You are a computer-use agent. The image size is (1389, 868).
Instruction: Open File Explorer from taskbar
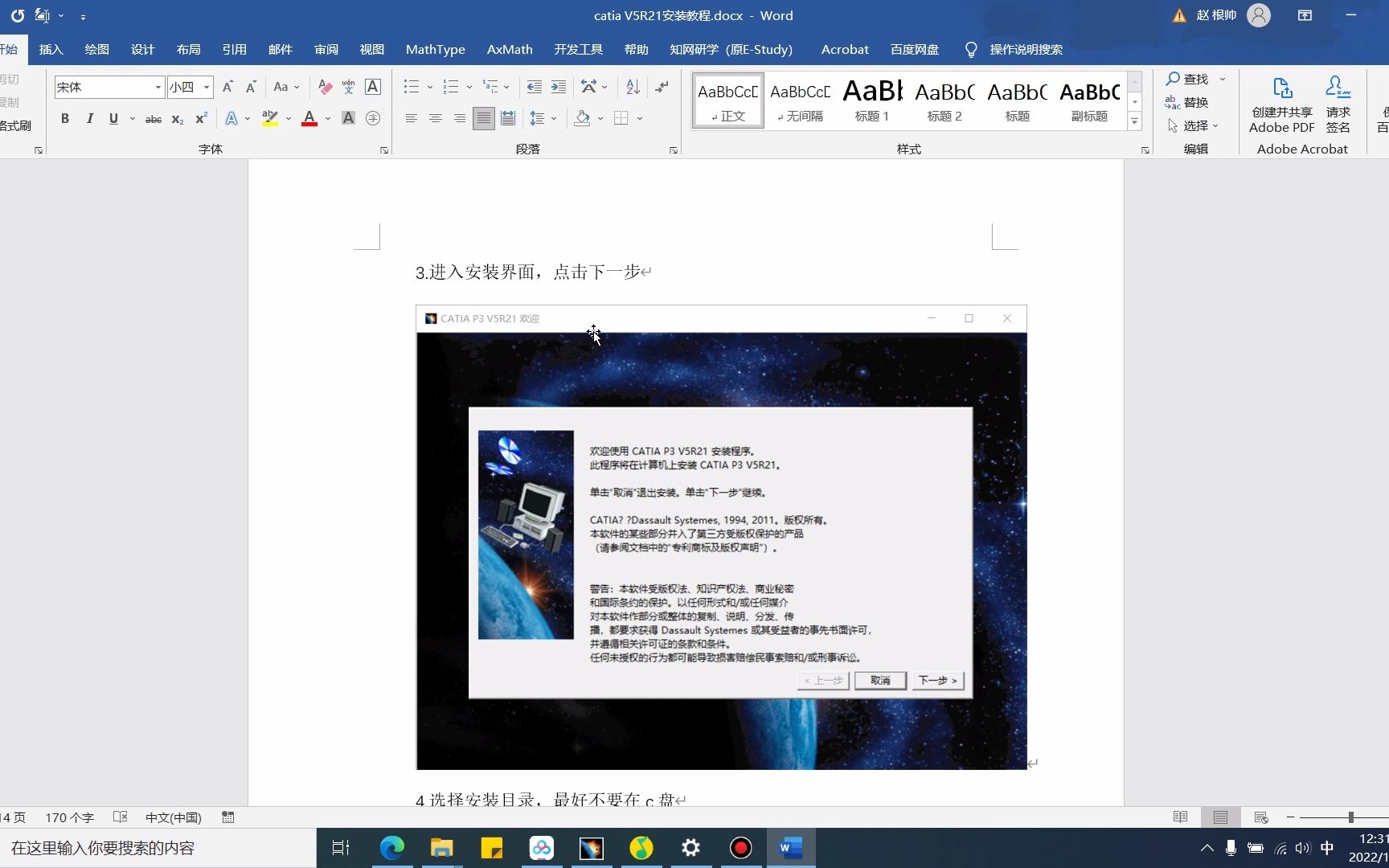[x=441, y=848]
